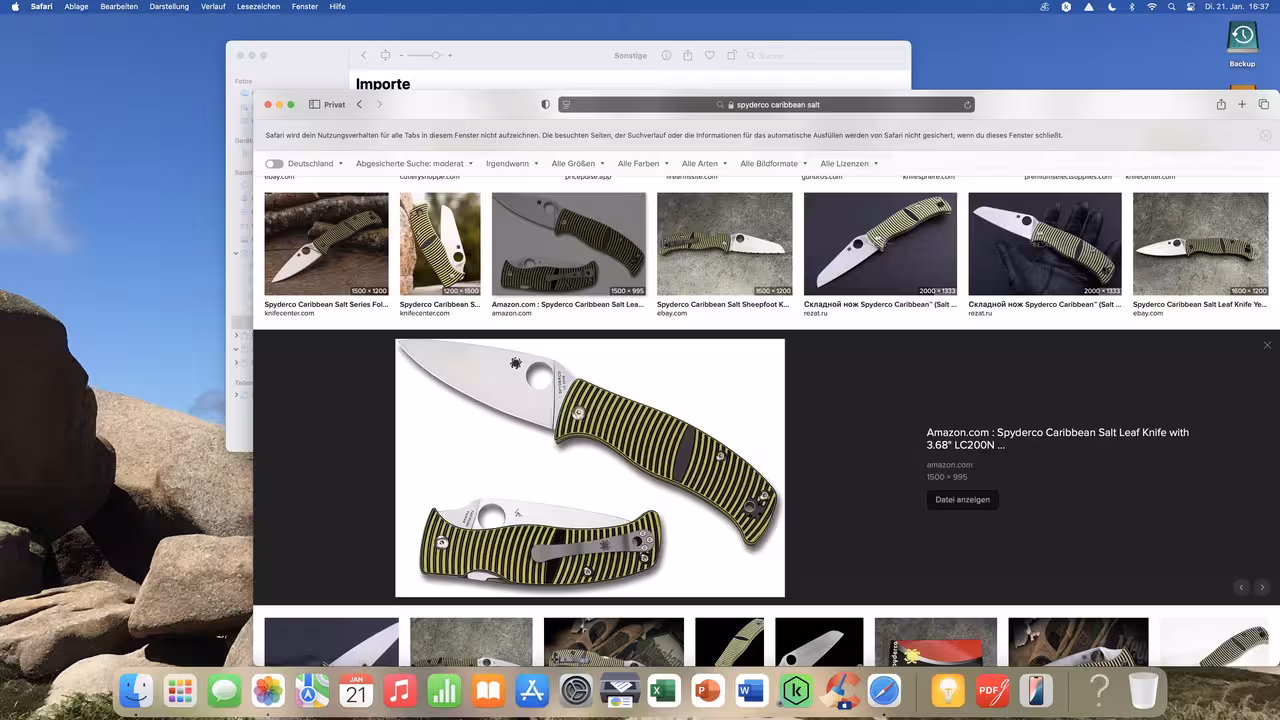Image resolution: width=1280 pixels, height=720 pixels.
Task: Open Books from the Dock
Action: point(488,691)
